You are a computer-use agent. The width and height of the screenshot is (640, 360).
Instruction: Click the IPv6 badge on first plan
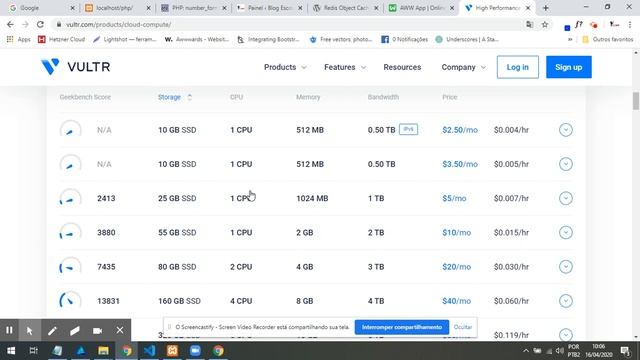click(x=408, y=129)
